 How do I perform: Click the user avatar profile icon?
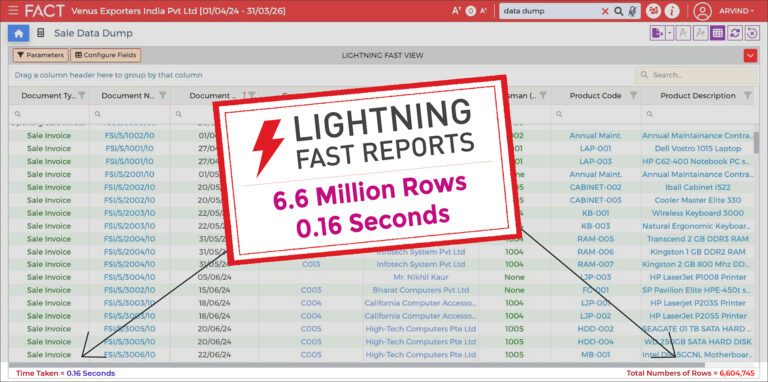pyautogui.click(x=702, y=11)
